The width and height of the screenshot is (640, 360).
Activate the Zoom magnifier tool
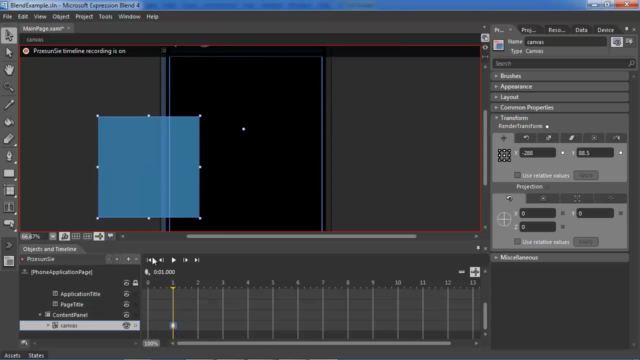(x=9, y=87)
